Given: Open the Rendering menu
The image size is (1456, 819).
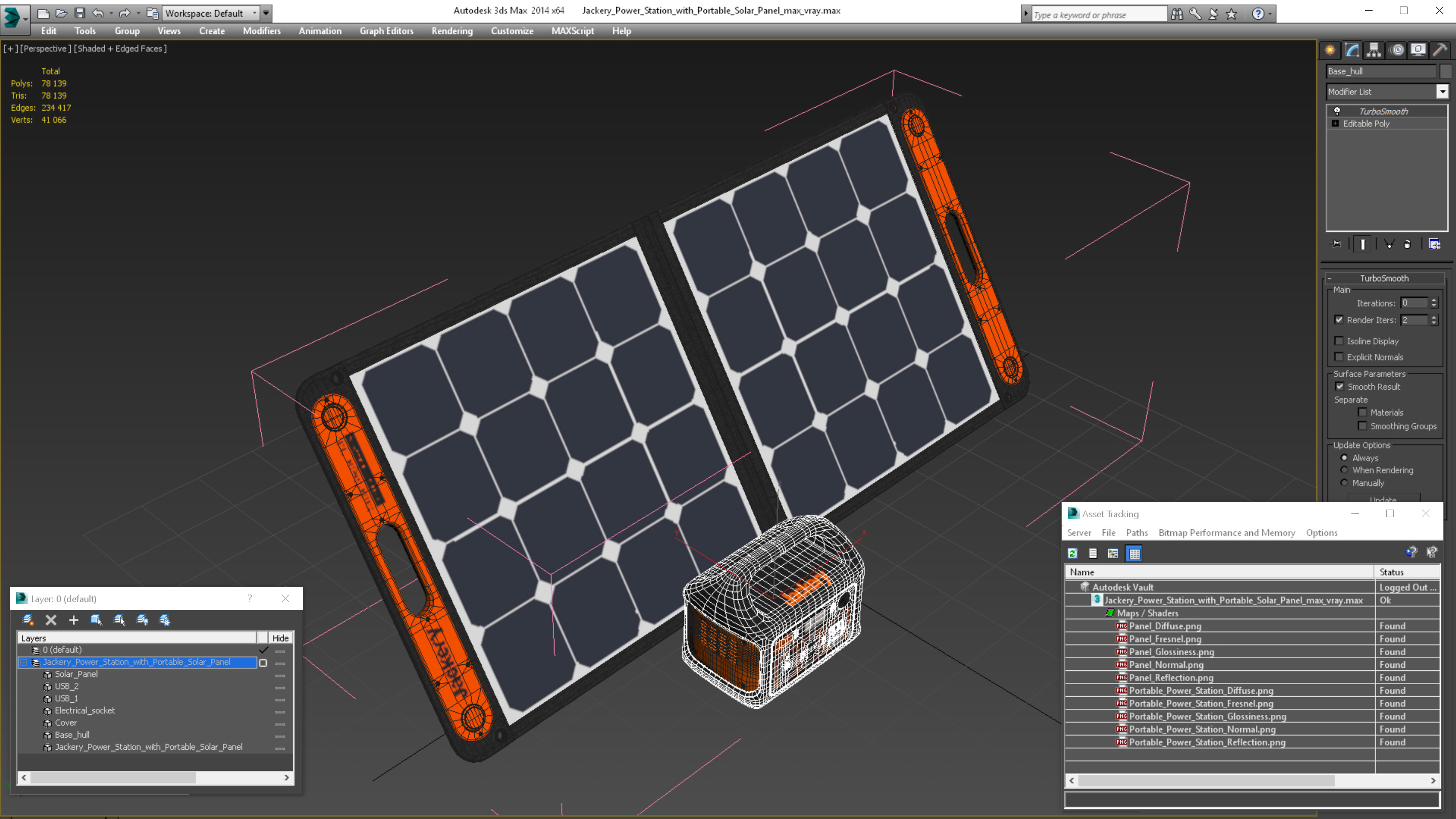Looking at the screenshot, I should [x=452, y=31].
